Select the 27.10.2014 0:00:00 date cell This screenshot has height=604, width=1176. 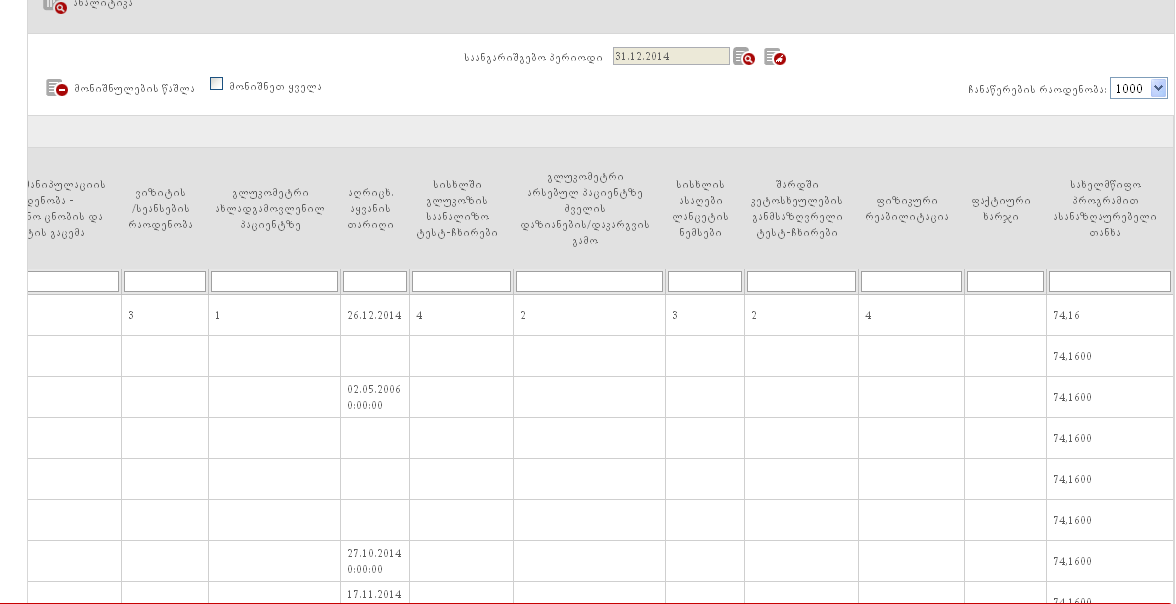point(374,560)
